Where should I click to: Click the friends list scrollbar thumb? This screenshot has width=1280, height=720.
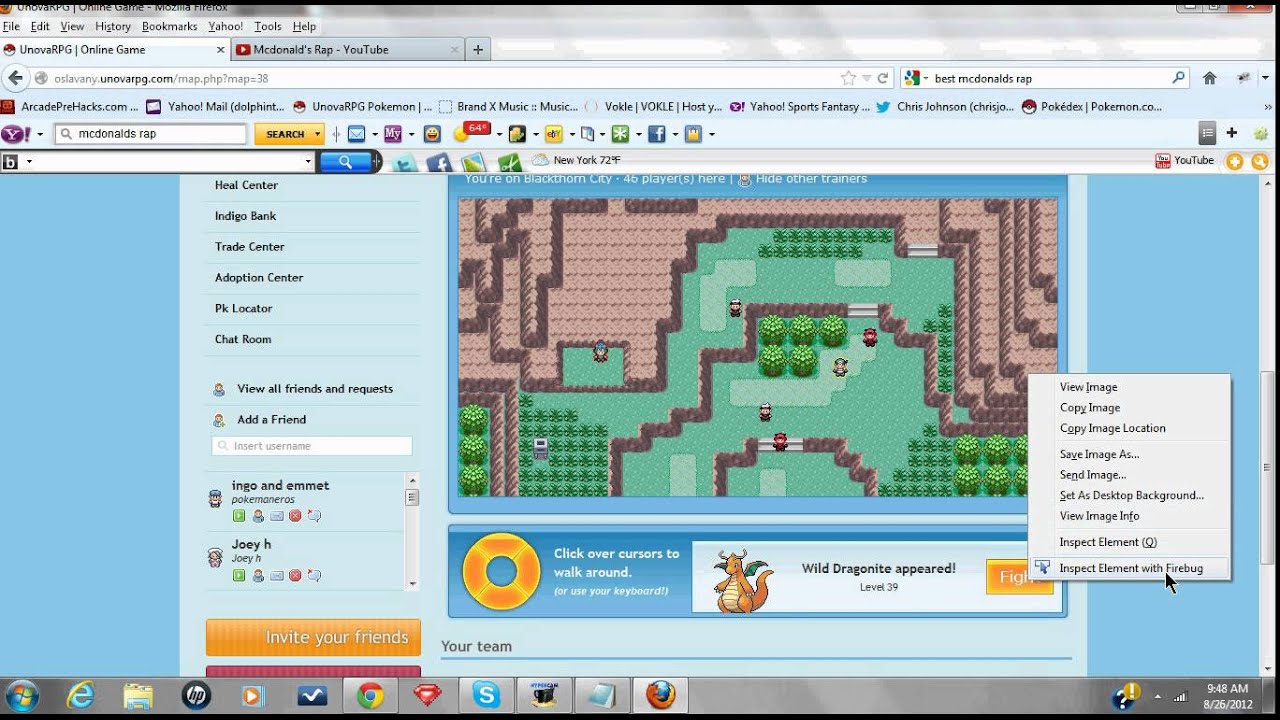pyautogui.click(x=412, y=496)
